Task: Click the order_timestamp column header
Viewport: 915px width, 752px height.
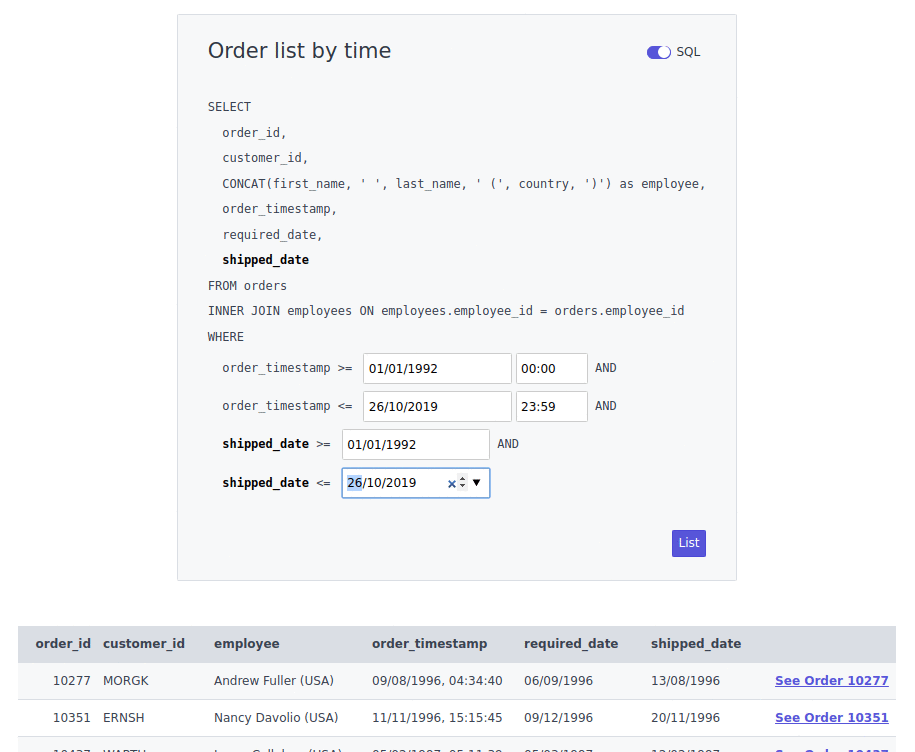Action: pyautogui.click(x=429, y=643)
